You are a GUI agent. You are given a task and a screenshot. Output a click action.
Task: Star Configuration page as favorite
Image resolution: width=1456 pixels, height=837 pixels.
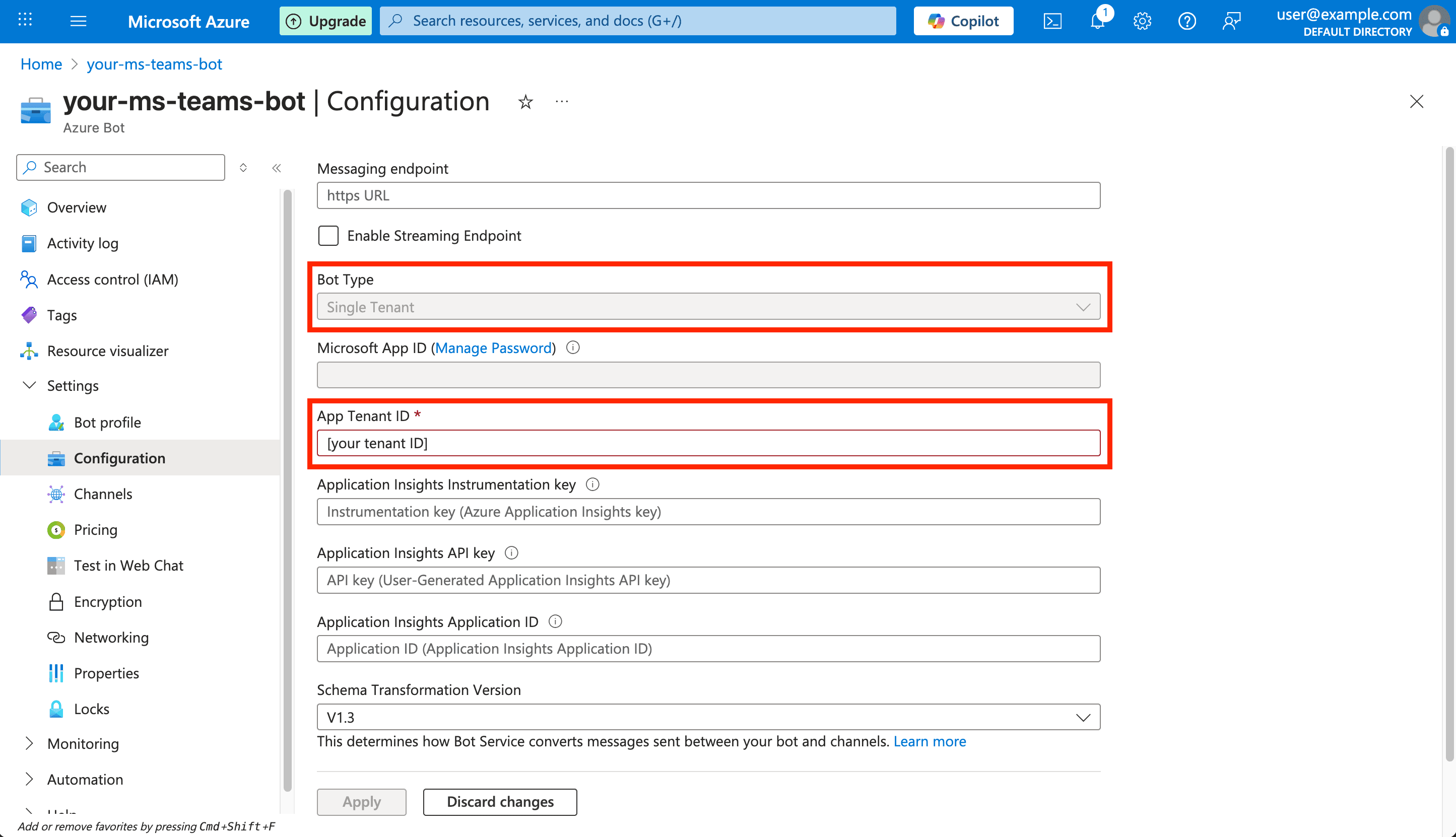(525, 102)
